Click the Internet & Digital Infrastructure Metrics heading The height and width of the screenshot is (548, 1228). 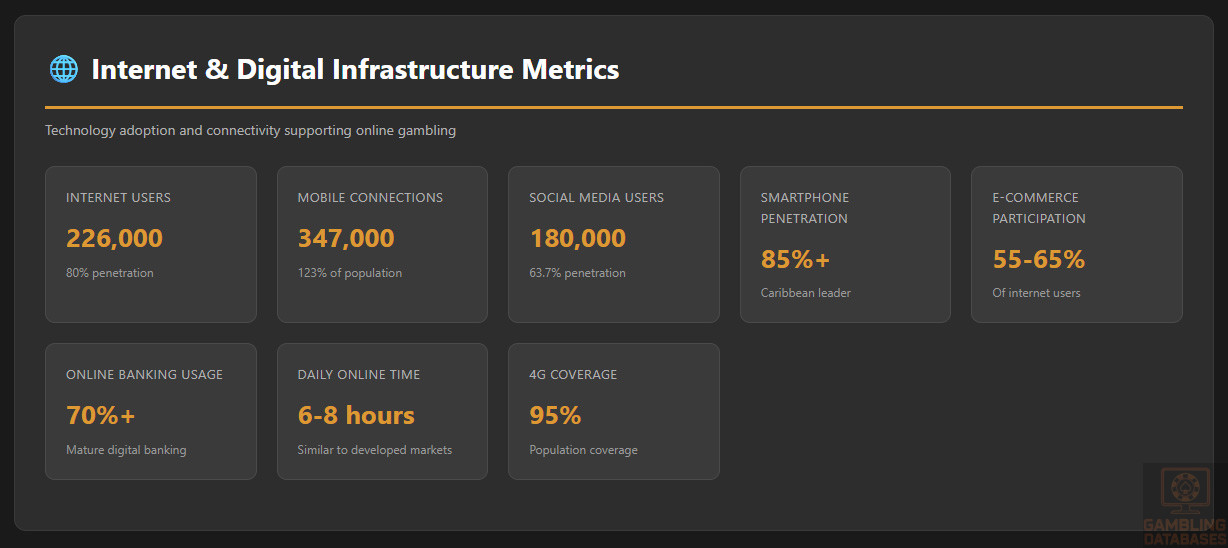pos(355,70)
